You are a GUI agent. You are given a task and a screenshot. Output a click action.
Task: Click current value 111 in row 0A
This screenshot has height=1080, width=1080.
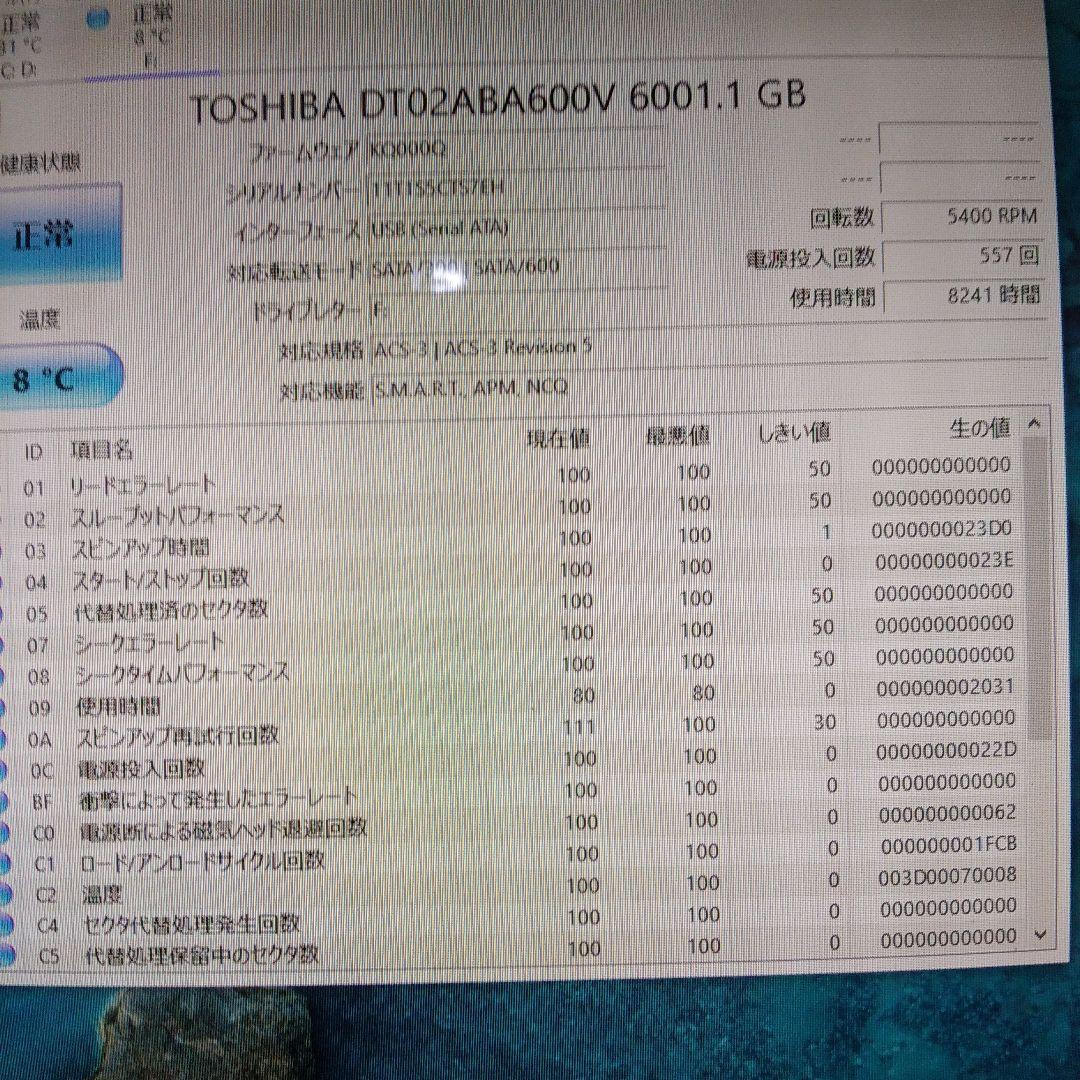[577, 727]
